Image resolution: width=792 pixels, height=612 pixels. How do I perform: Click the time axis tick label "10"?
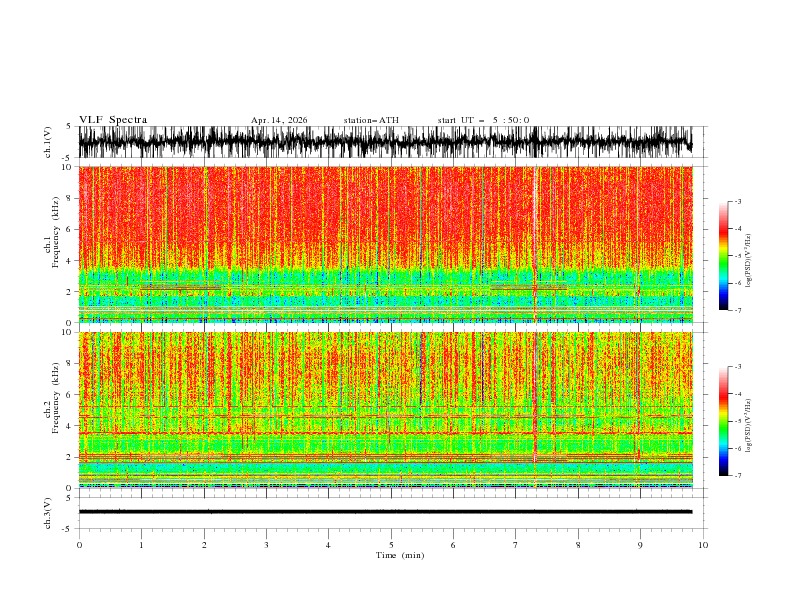703,545
